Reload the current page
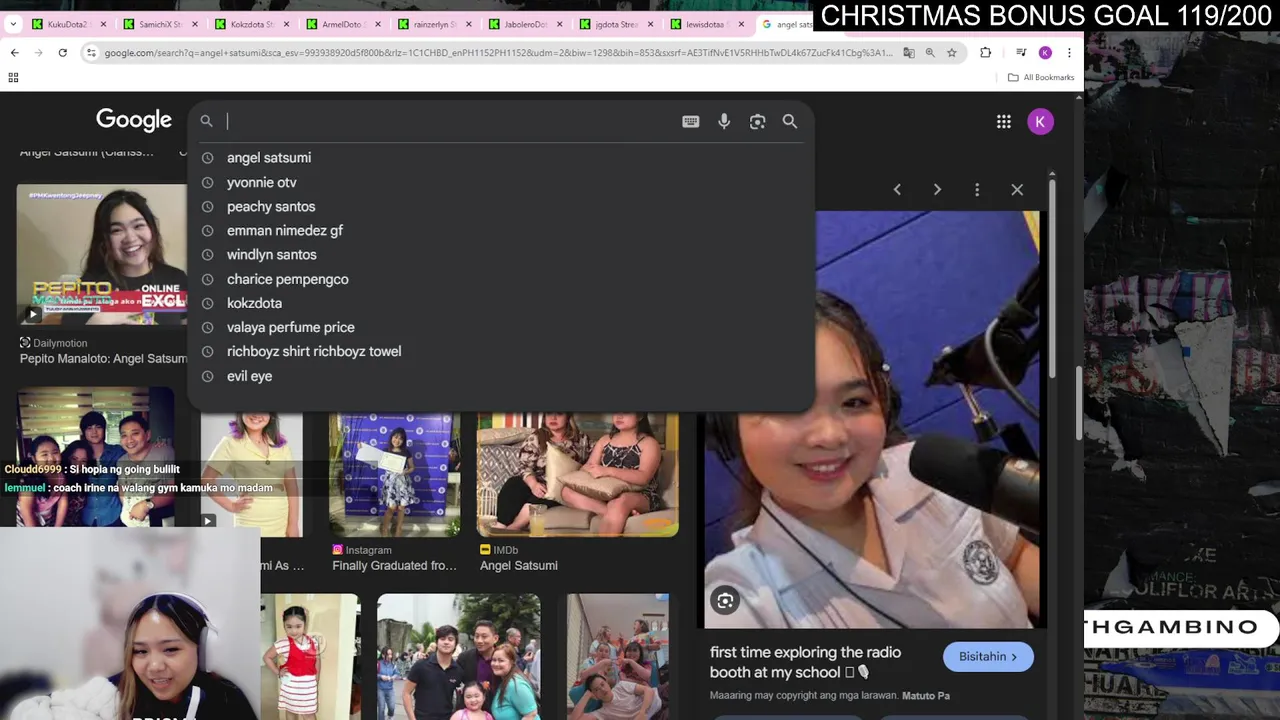 point(62,52)
